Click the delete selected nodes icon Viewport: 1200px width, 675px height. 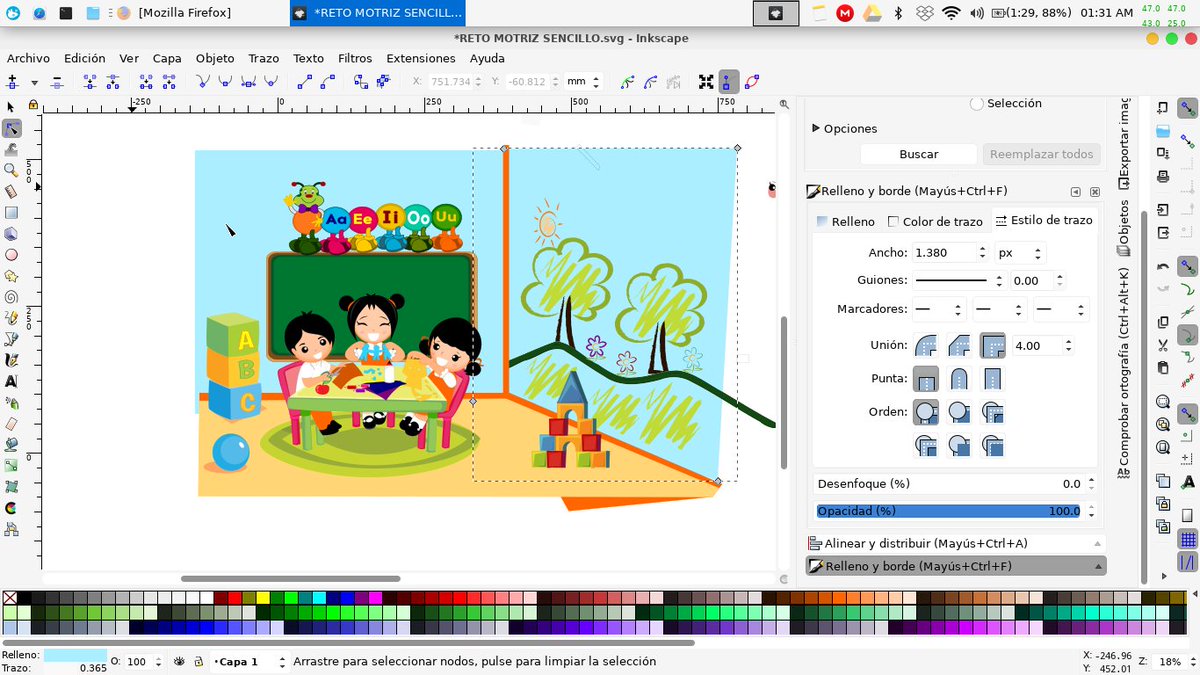pyautogui.click(x=56, y=82)
